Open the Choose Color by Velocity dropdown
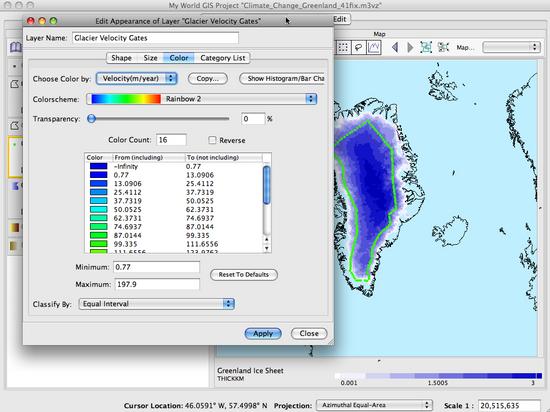This screenshot has height=412, width=550. point(136,79)
